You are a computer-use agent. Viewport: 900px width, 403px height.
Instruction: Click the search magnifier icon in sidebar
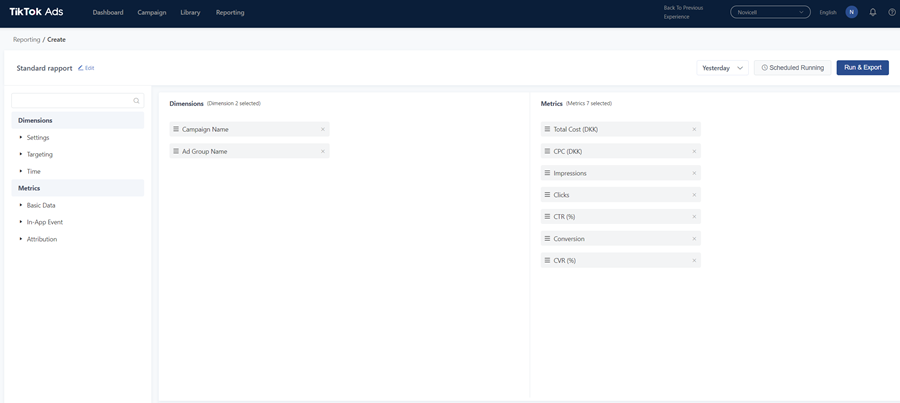click(x=136, y=100)
